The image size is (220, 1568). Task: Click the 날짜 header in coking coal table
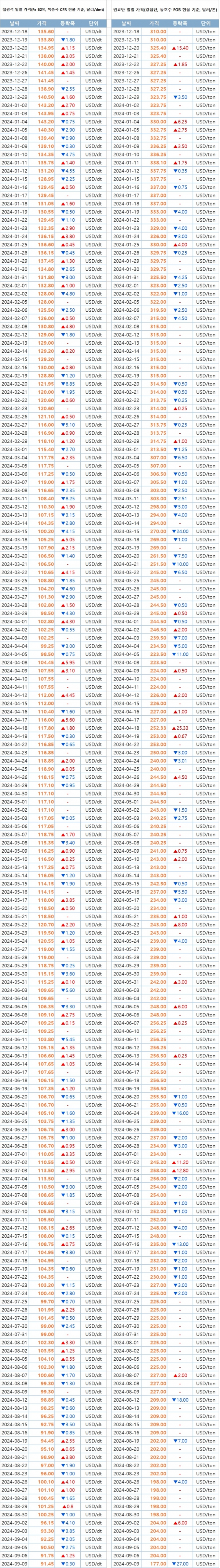[126, 22]
